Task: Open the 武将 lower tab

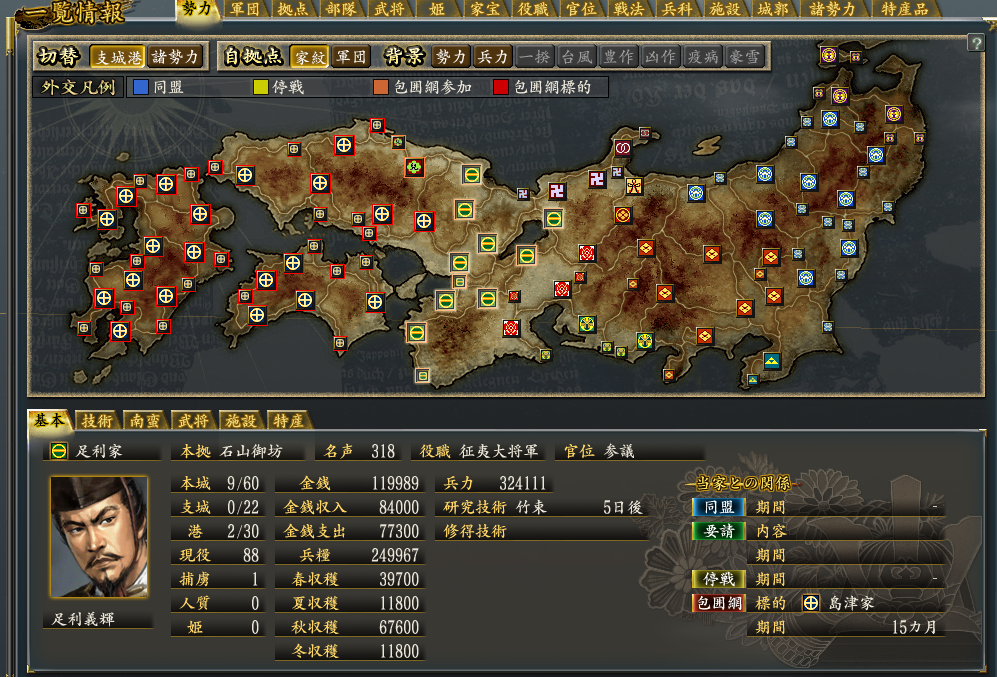Action: (x=193, y=420)
